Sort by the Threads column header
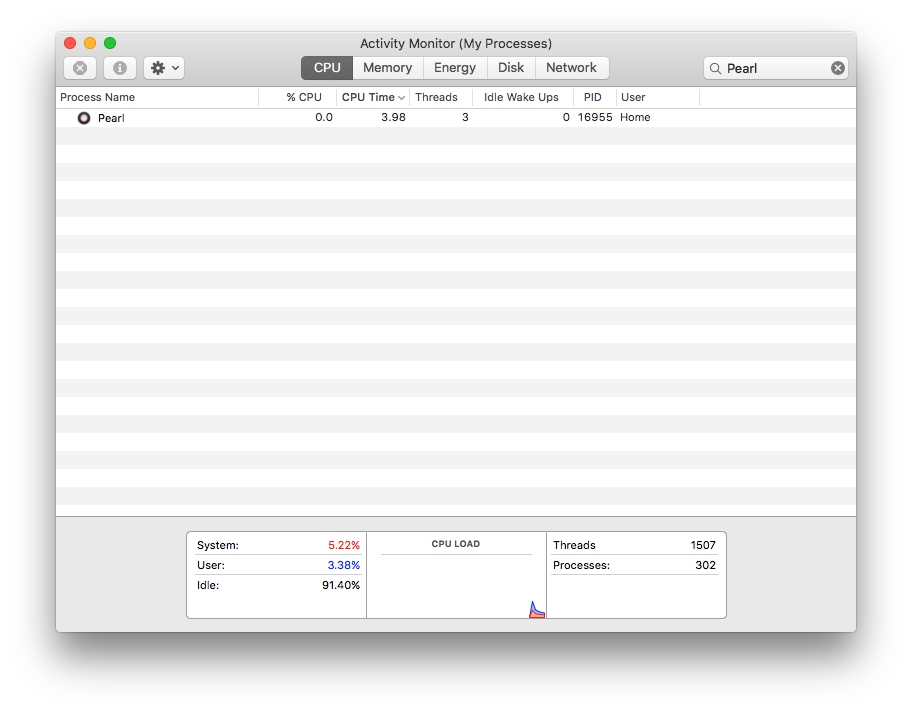Viewport: 912px width, 712px height. 441,97
